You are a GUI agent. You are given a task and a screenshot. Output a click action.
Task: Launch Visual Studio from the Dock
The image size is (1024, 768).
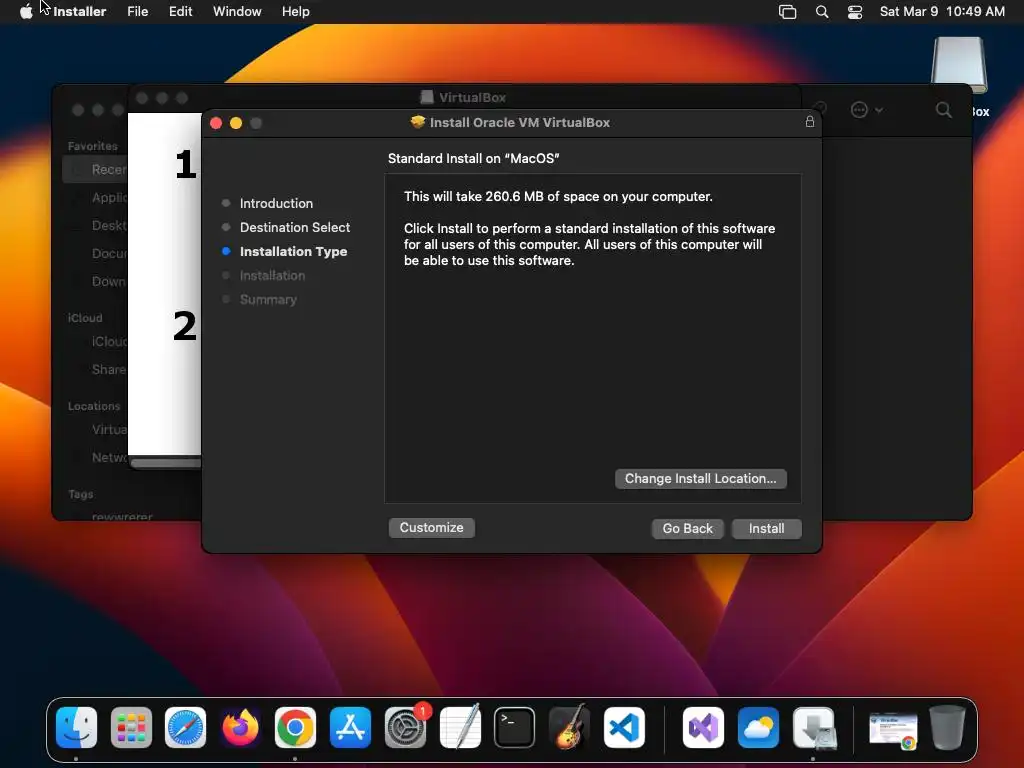(703, 728)
